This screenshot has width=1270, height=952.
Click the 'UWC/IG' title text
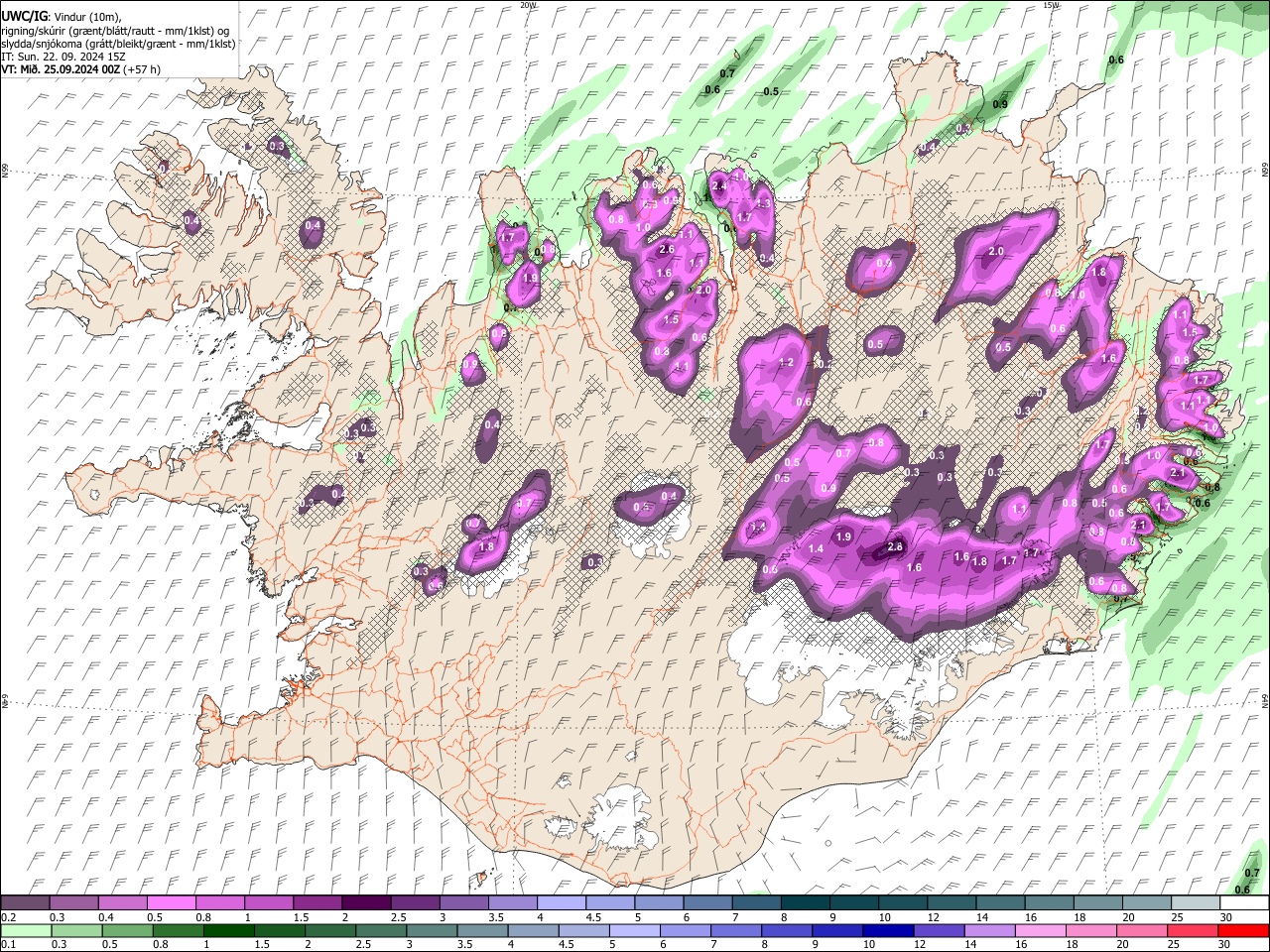tap(23, 16)
